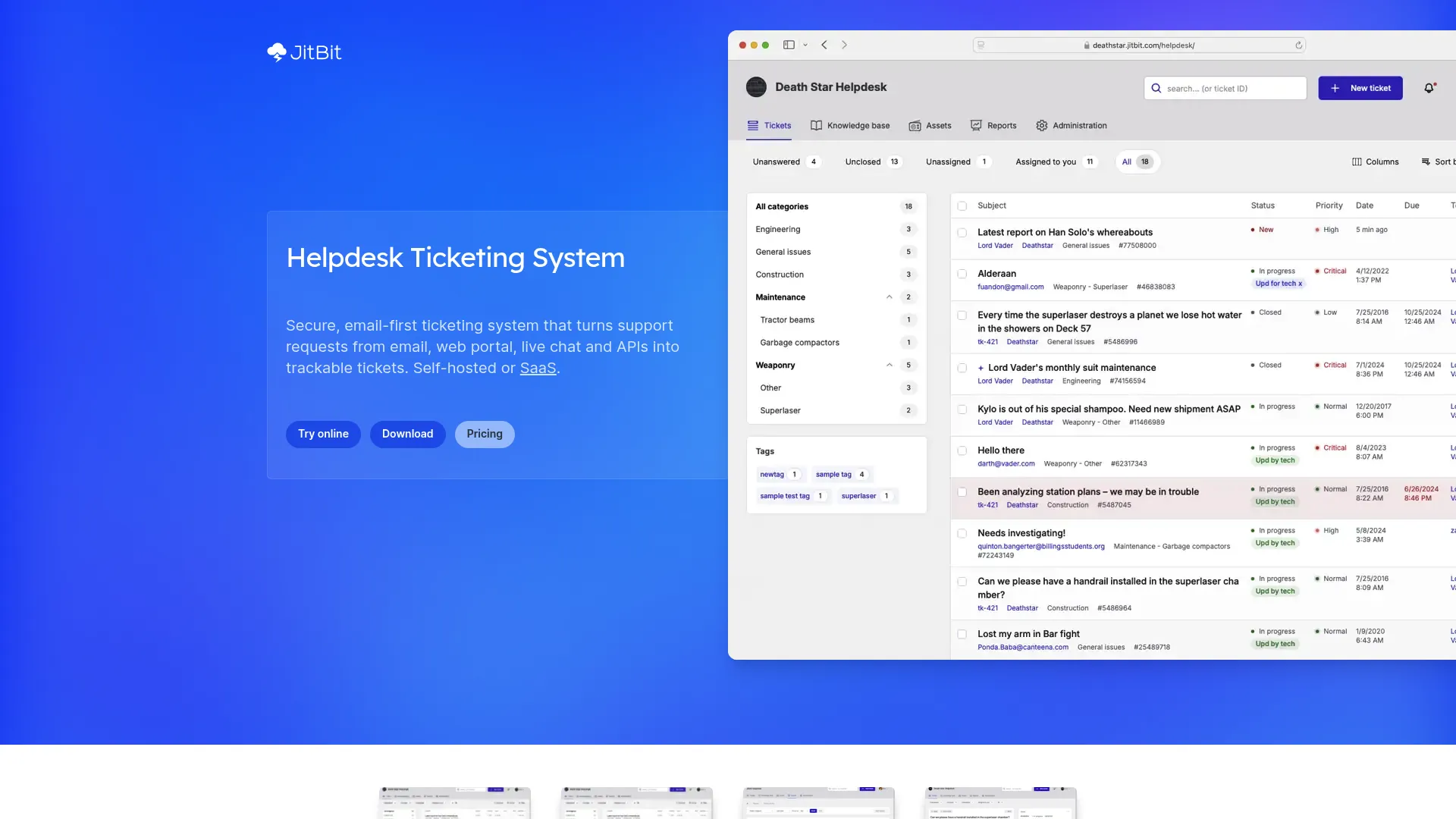Screen dimensions: 1456x819
Task: Filter by the sample test tag
Action: [x=792, y=496]
